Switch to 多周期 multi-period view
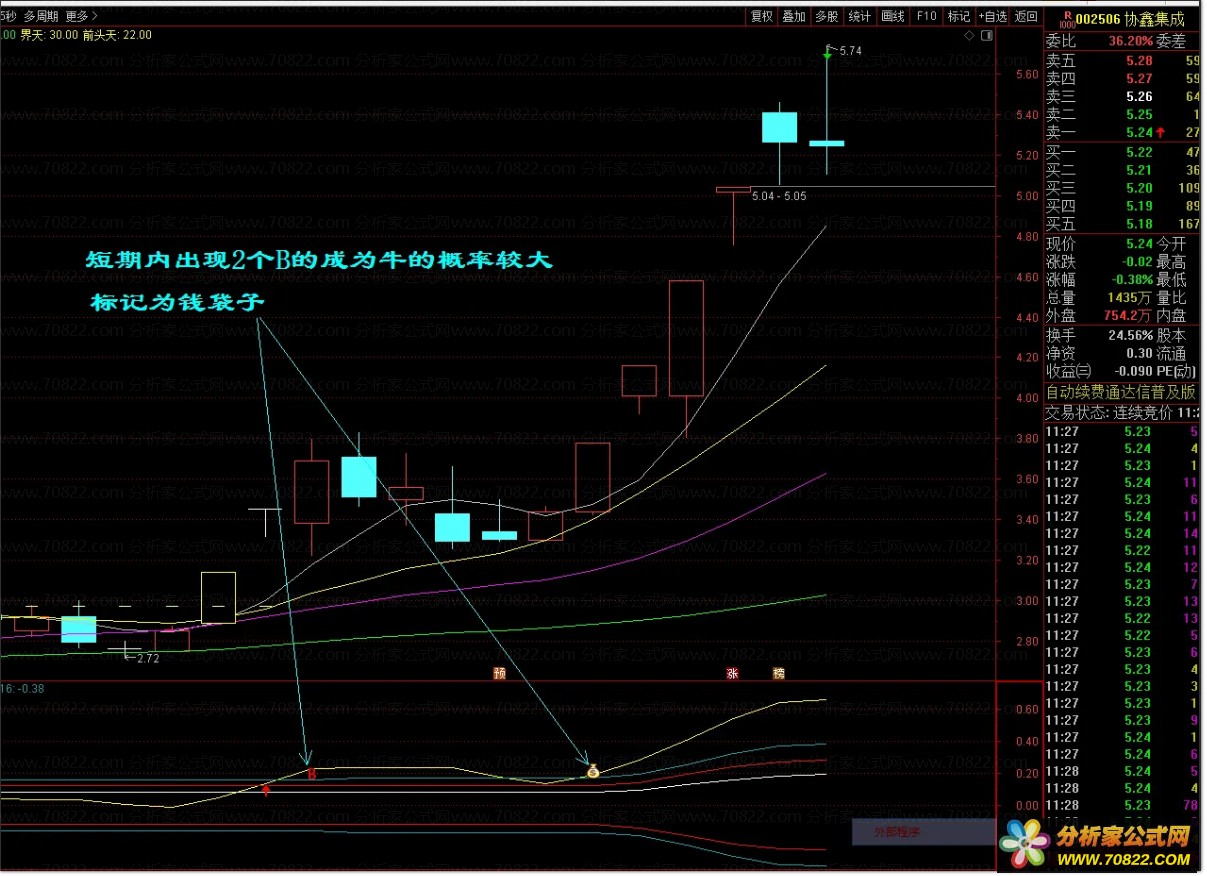 (x=41, y=16)
